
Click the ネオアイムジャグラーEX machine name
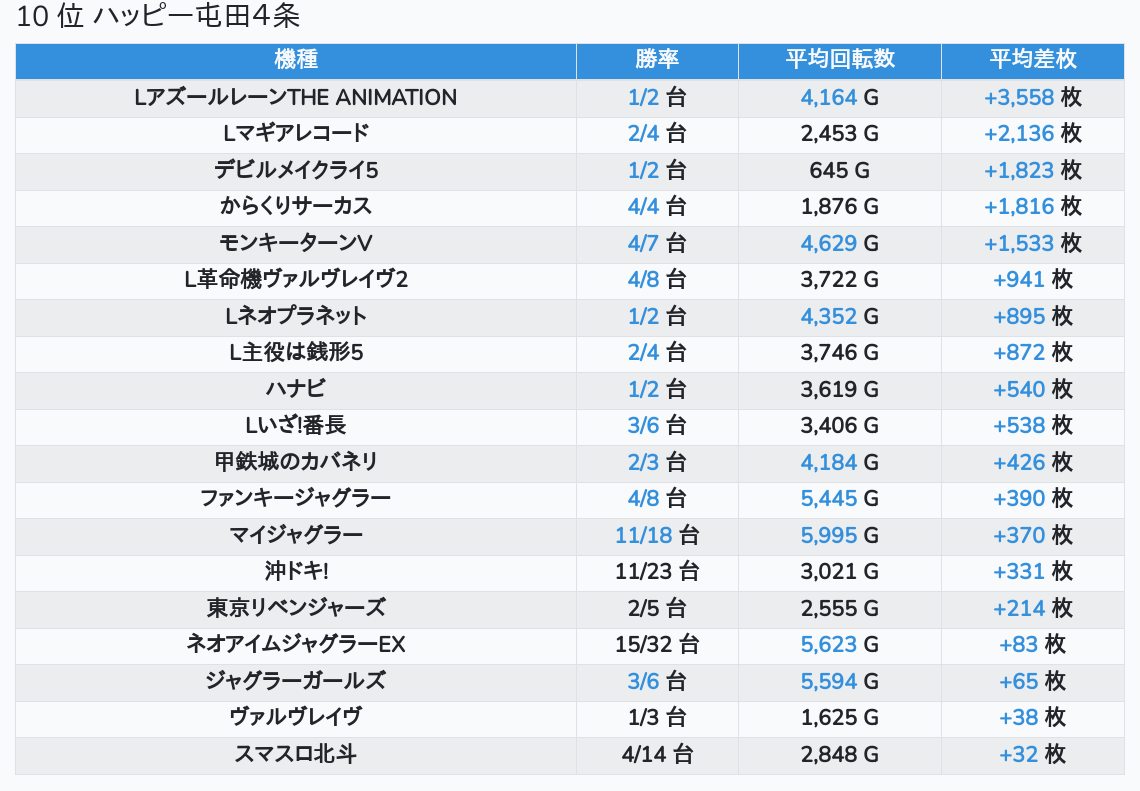296,644
